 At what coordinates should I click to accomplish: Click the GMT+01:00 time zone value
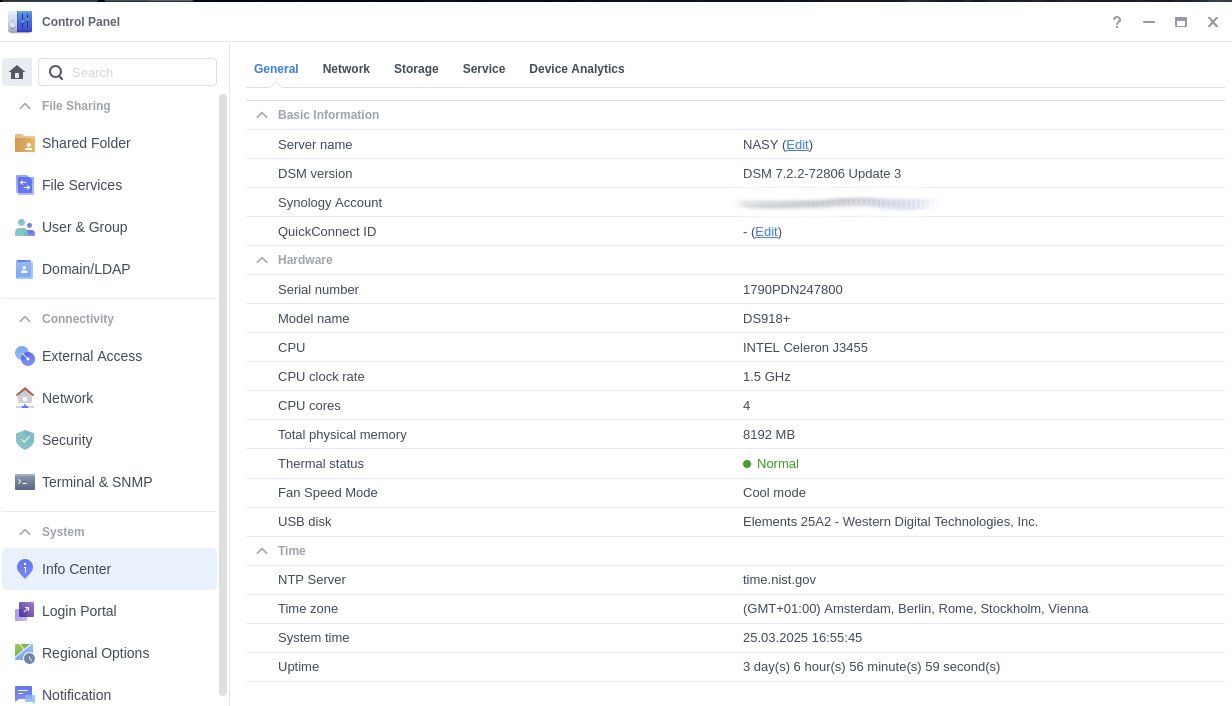point(916,609)
